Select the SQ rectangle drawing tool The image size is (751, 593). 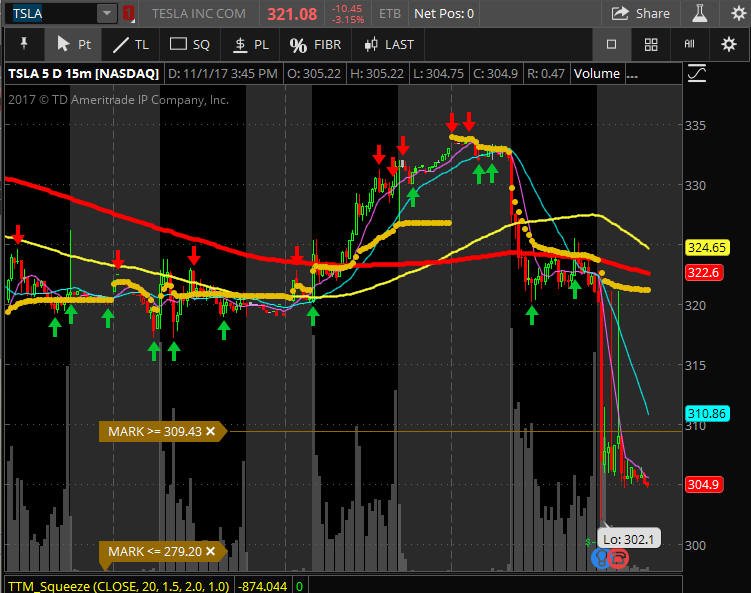click(190, 45)
